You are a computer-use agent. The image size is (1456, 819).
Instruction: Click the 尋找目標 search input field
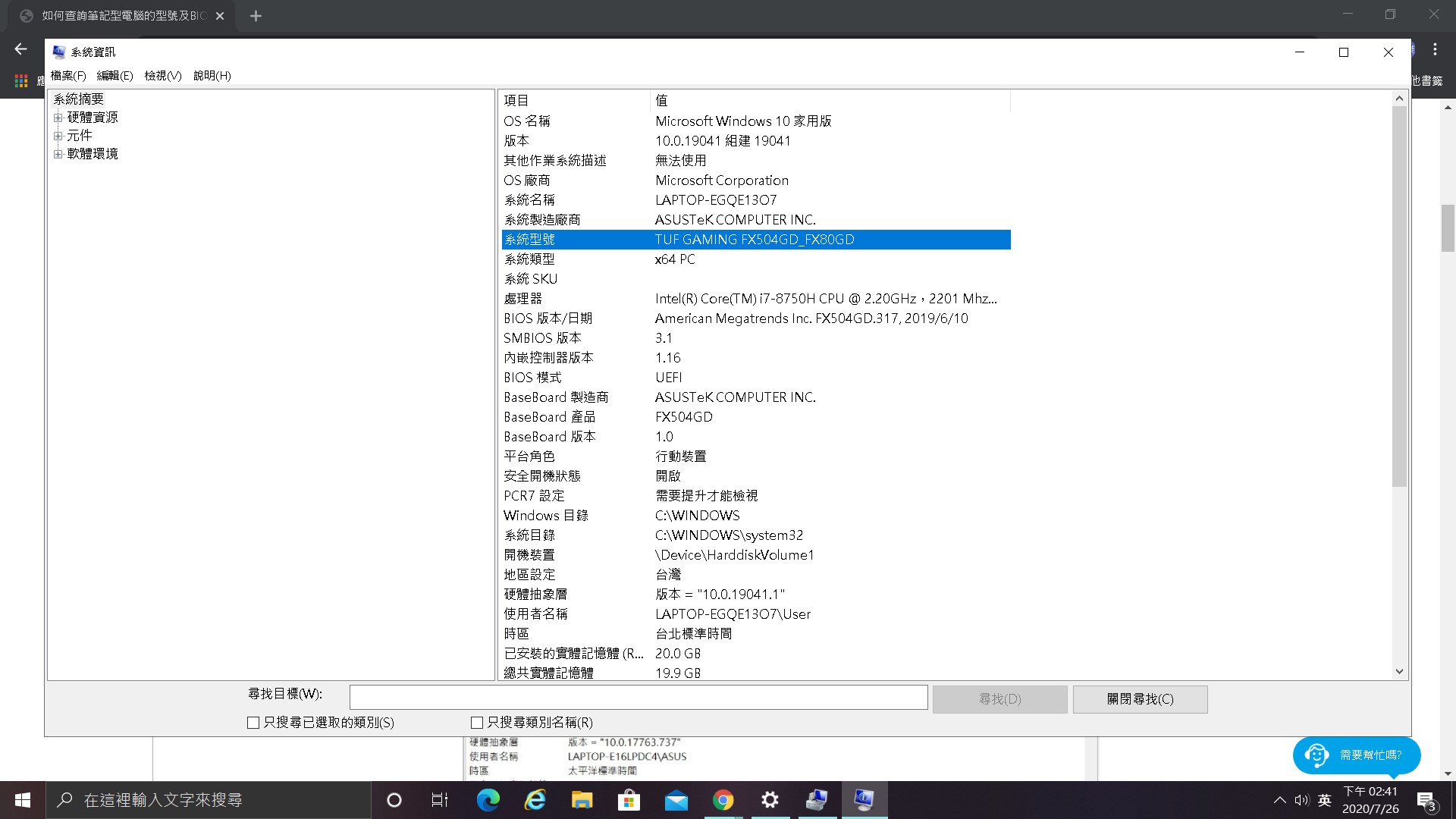(638, 697)
